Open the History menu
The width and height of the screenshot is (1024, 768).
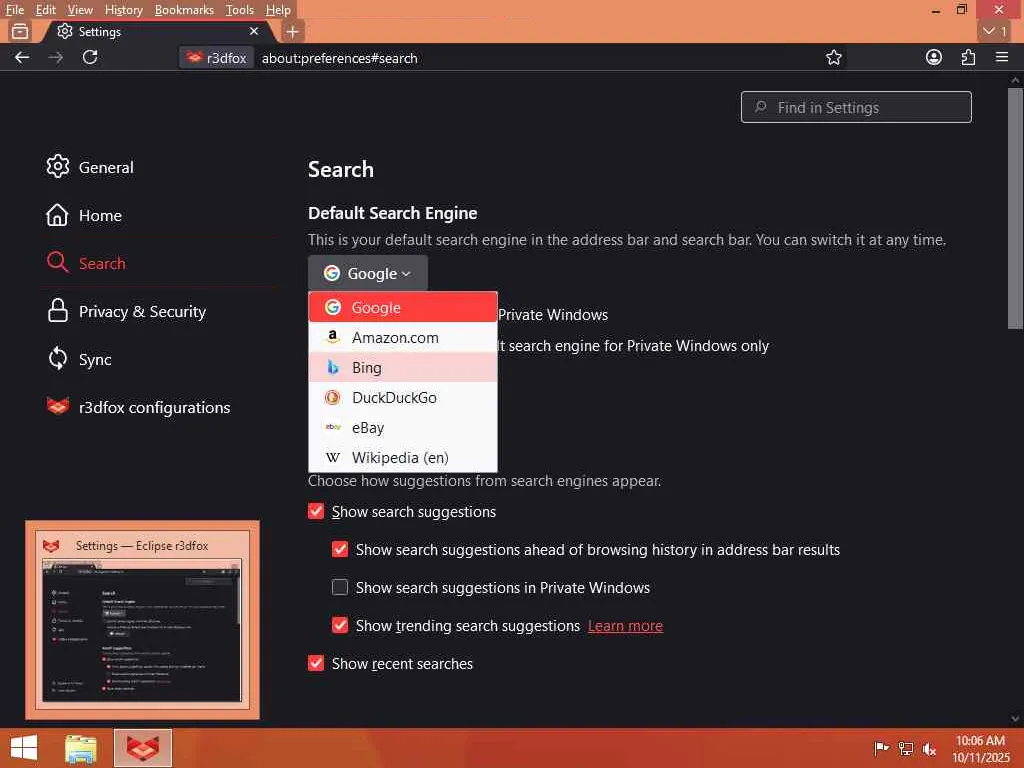(x=123, y=10)
